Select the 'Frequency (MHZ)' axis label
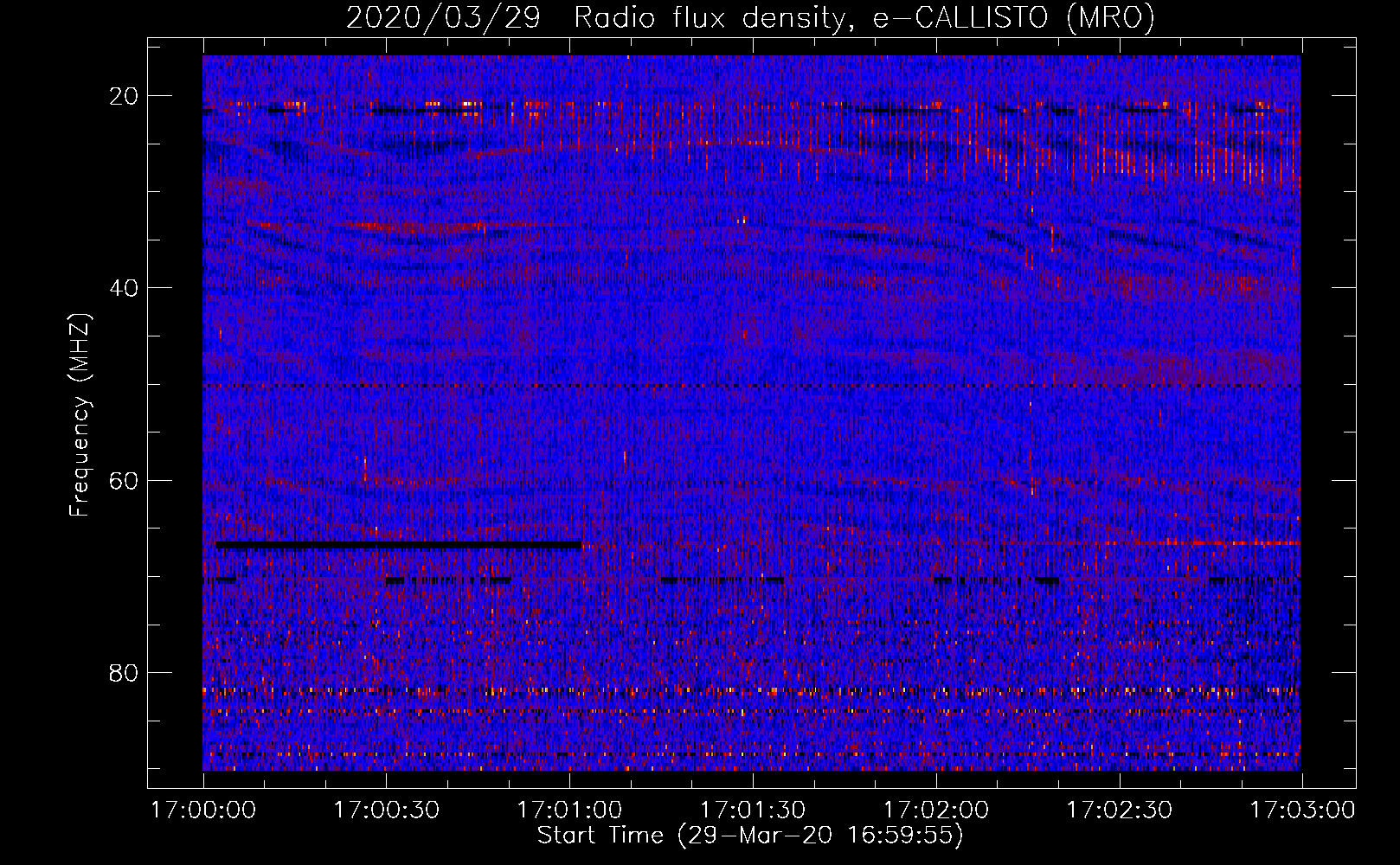This screenshot has width=1400, height=865. [x=80, y=415]
